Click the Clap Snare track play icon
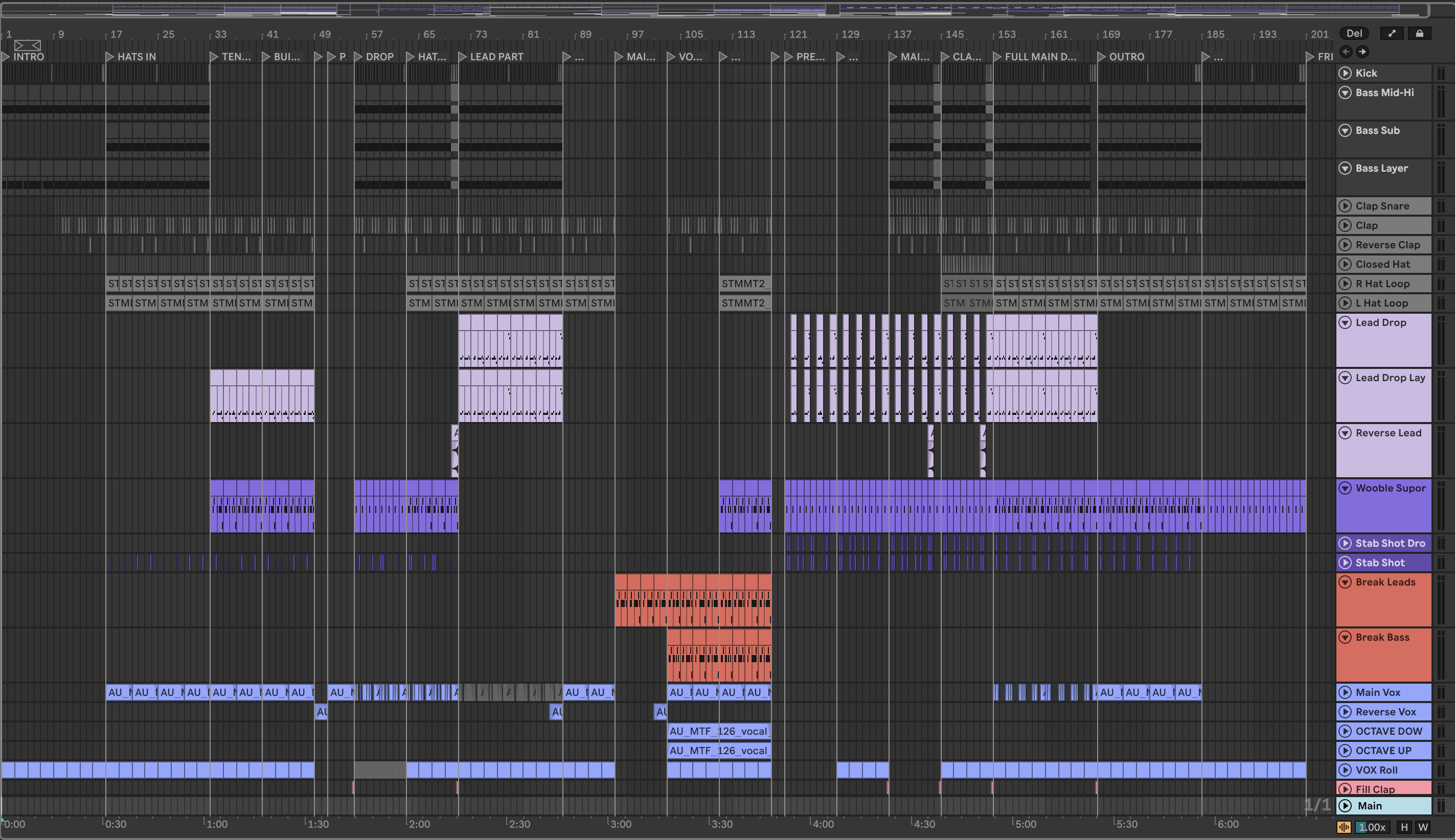 tap(1345, 206)
